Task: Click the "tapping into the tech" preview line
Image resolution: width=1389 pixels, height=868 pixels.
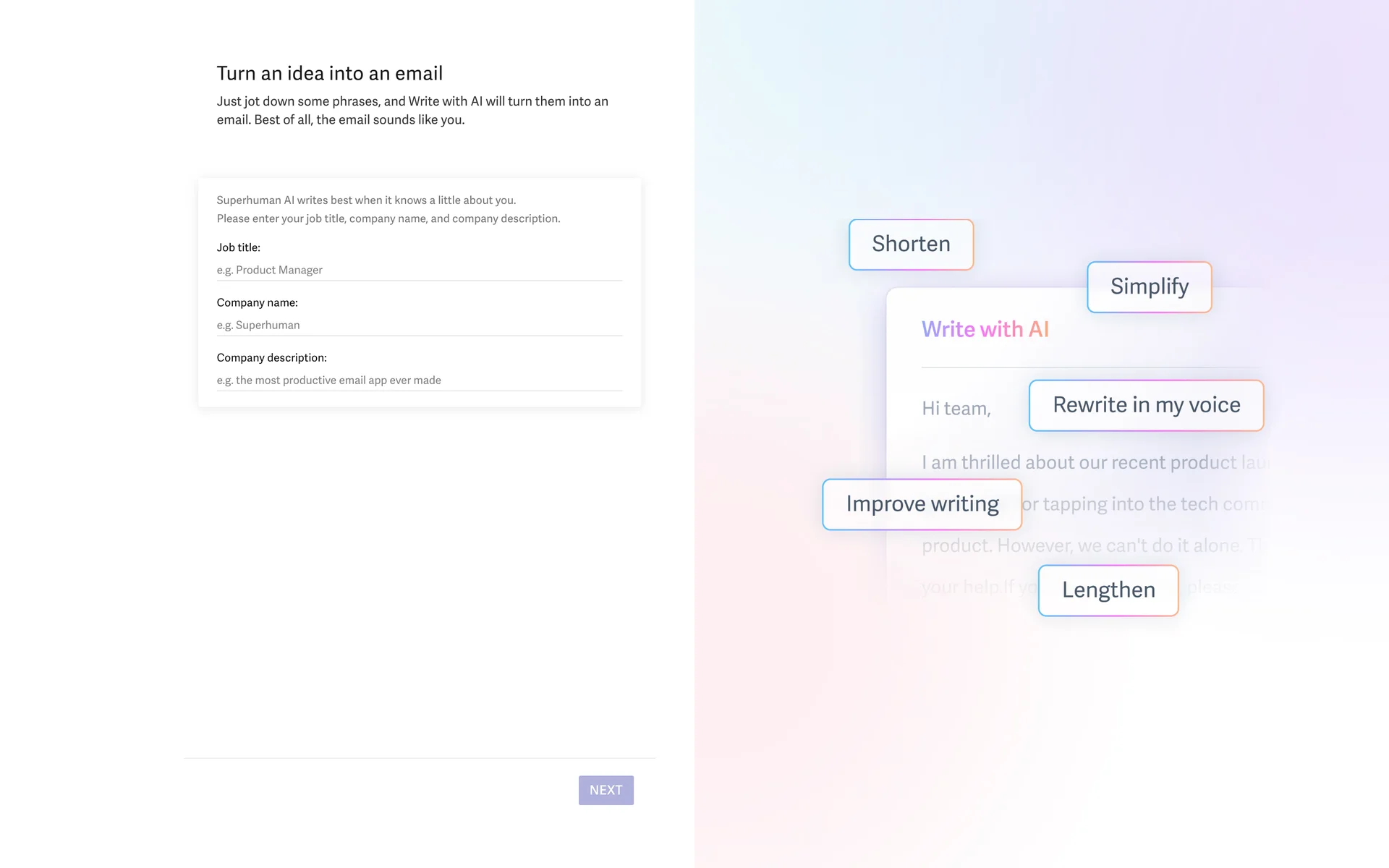Action: (x=1143, y=504)
